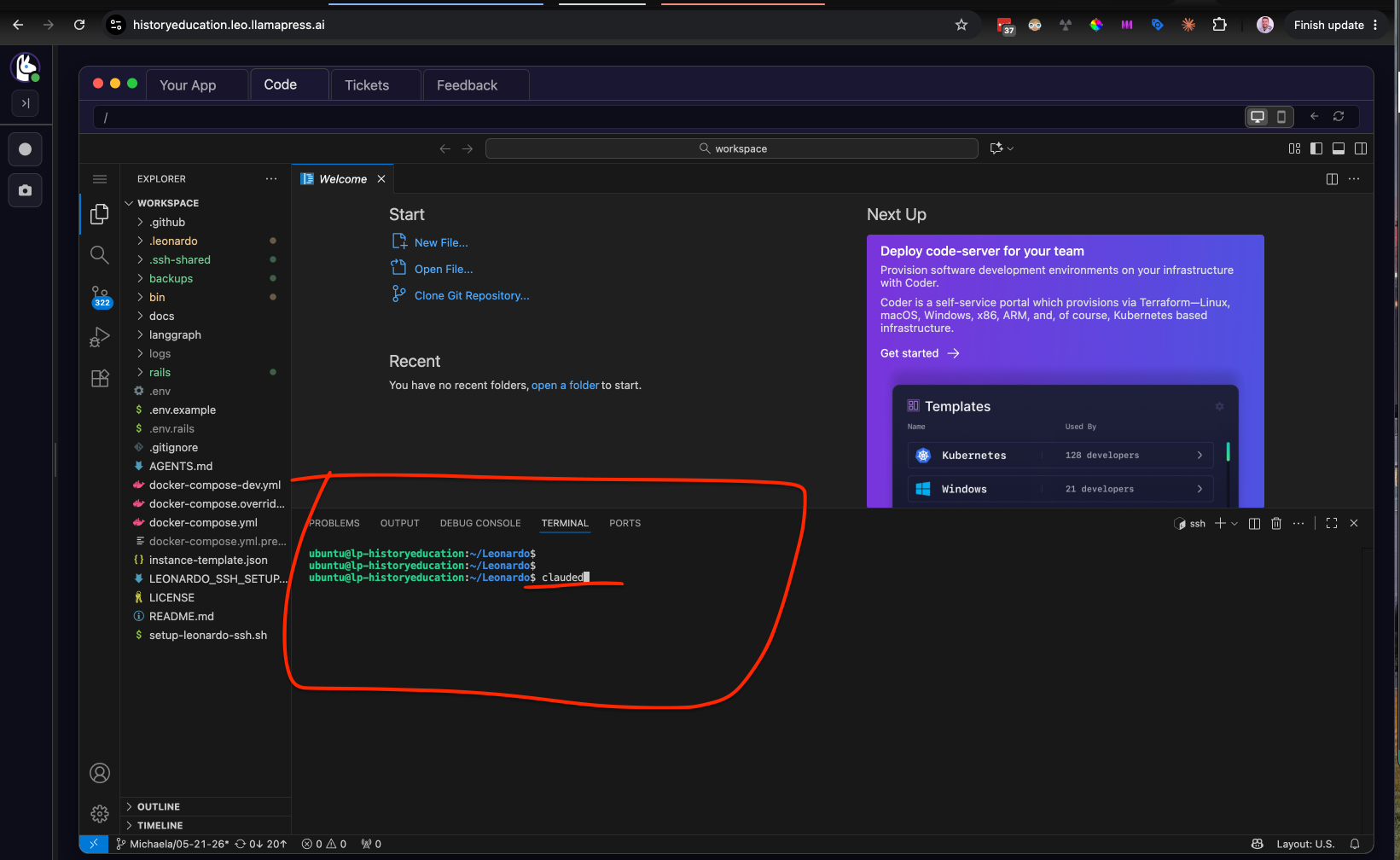
Task: Open the Explorer view in activity bar
Action: [x=100, y=213]
